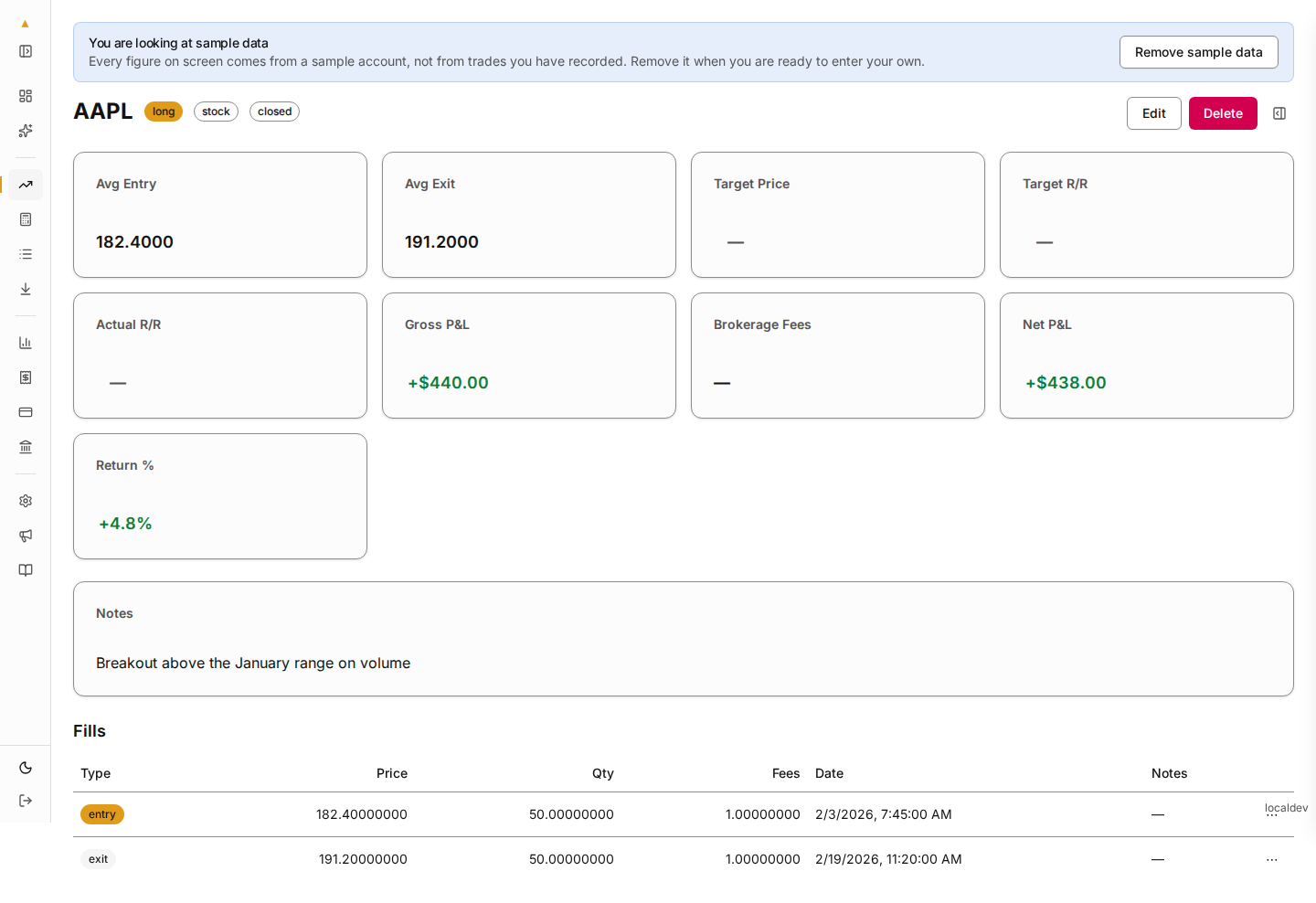1316x903 pixels.
Task: Open the trades trending-line icon
Action: coord(26,185)
